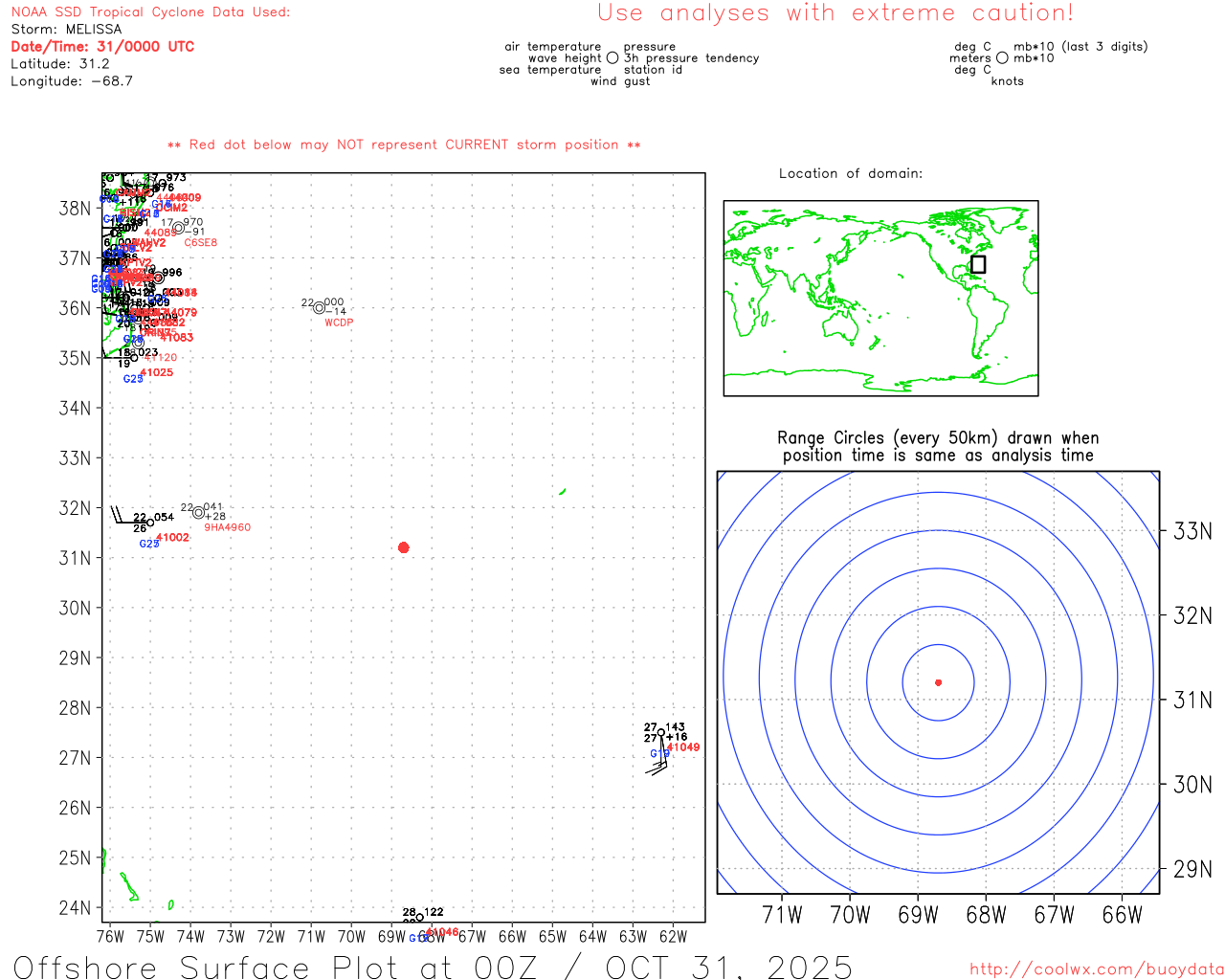Click the red center dot in range circles
This screenshot has height=980, width=1225.
938,682
